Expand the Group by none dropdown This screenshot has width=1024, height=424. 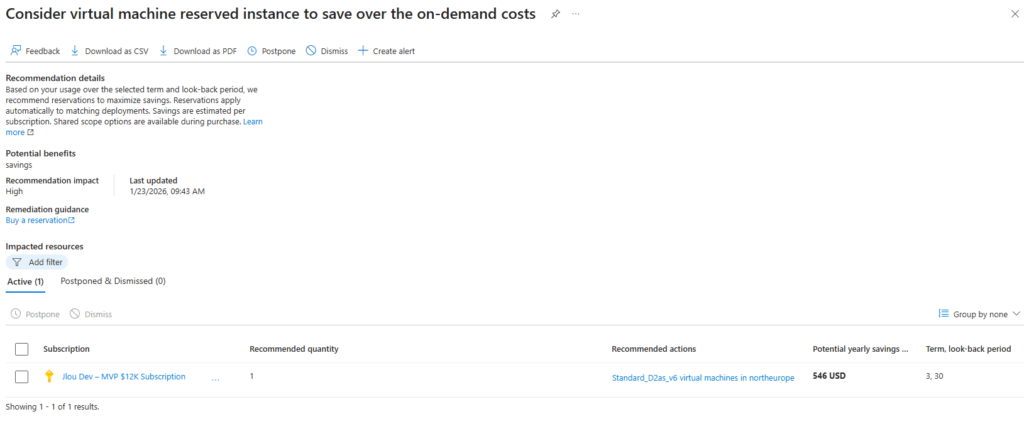click(x=979, y=314)
